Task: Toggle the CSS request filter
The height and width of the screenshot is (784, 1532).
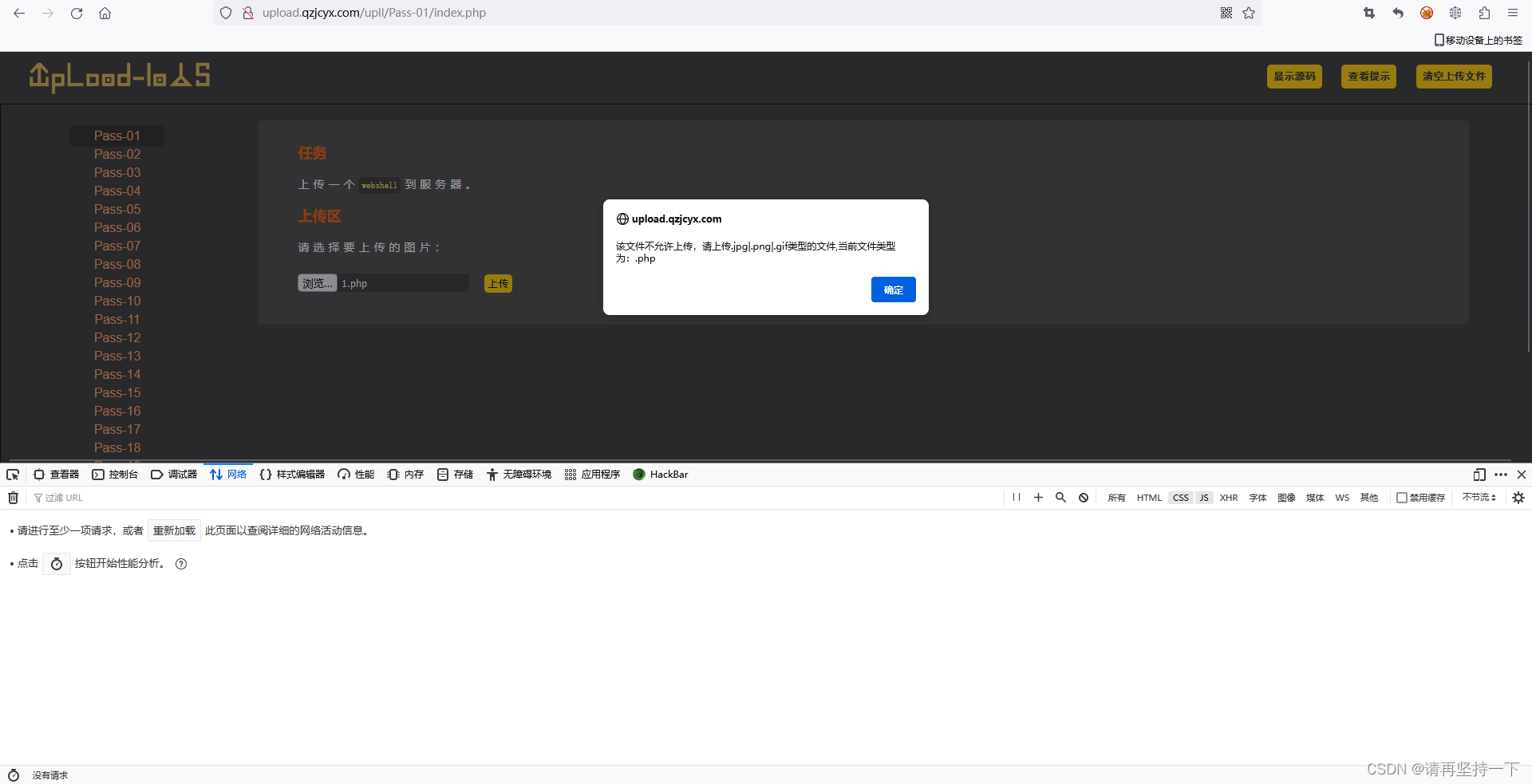Action: (1181, 498)
